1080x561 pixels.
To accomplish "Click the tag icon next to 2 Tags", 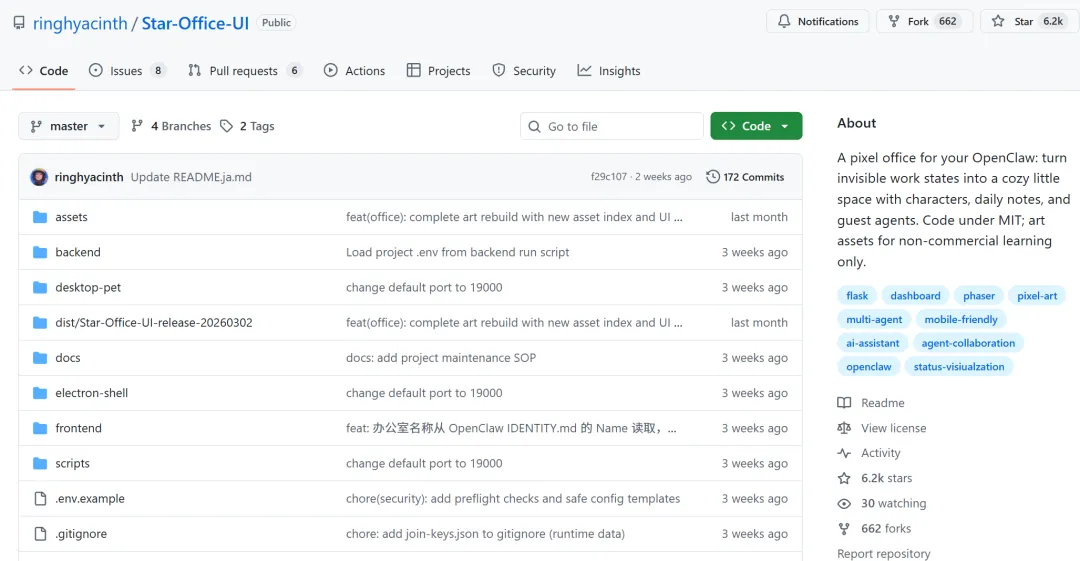I will click(227, 126).
